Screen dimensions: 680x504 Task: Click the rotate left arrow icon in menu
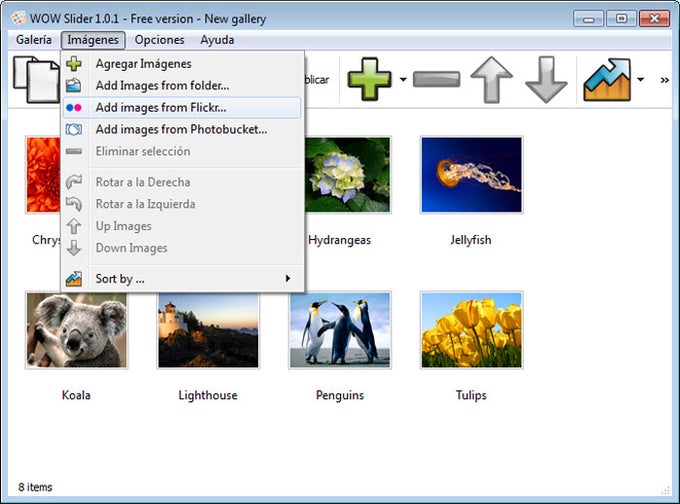pos(74,204)
